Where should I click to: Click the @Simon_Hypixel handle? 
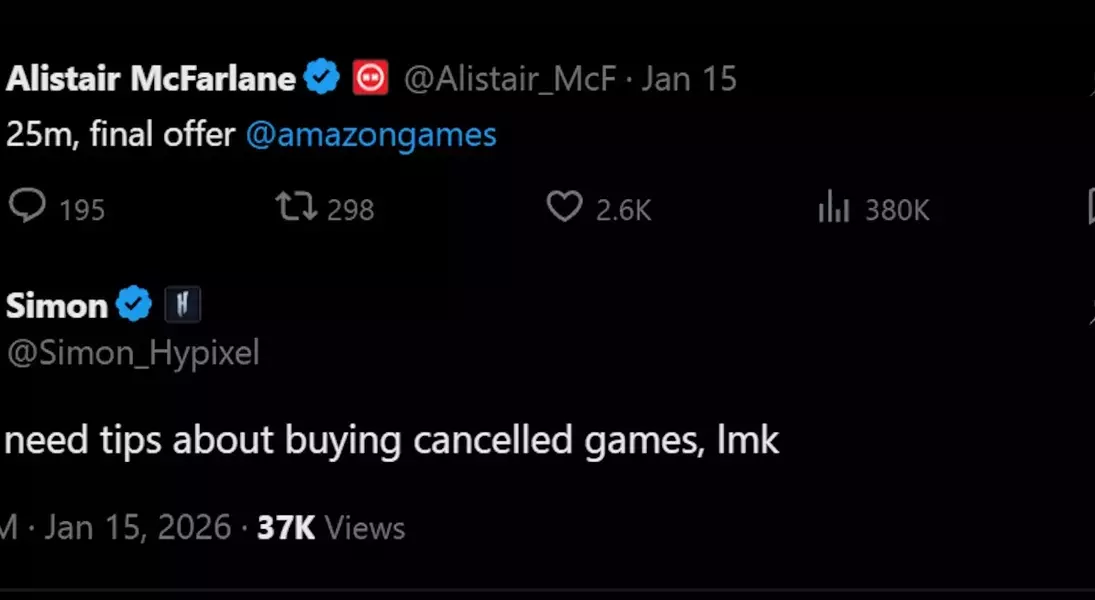[133, 352]
